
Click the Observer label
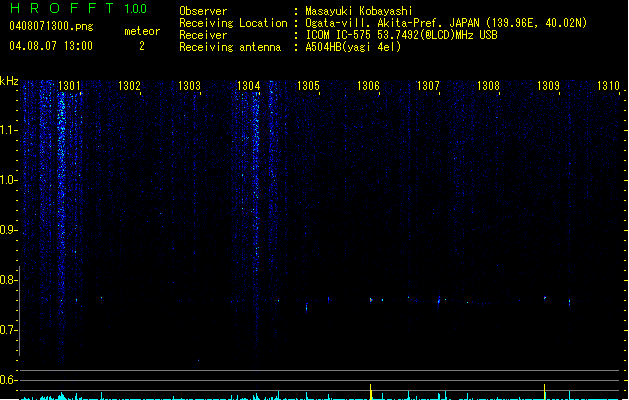[203, 11]
